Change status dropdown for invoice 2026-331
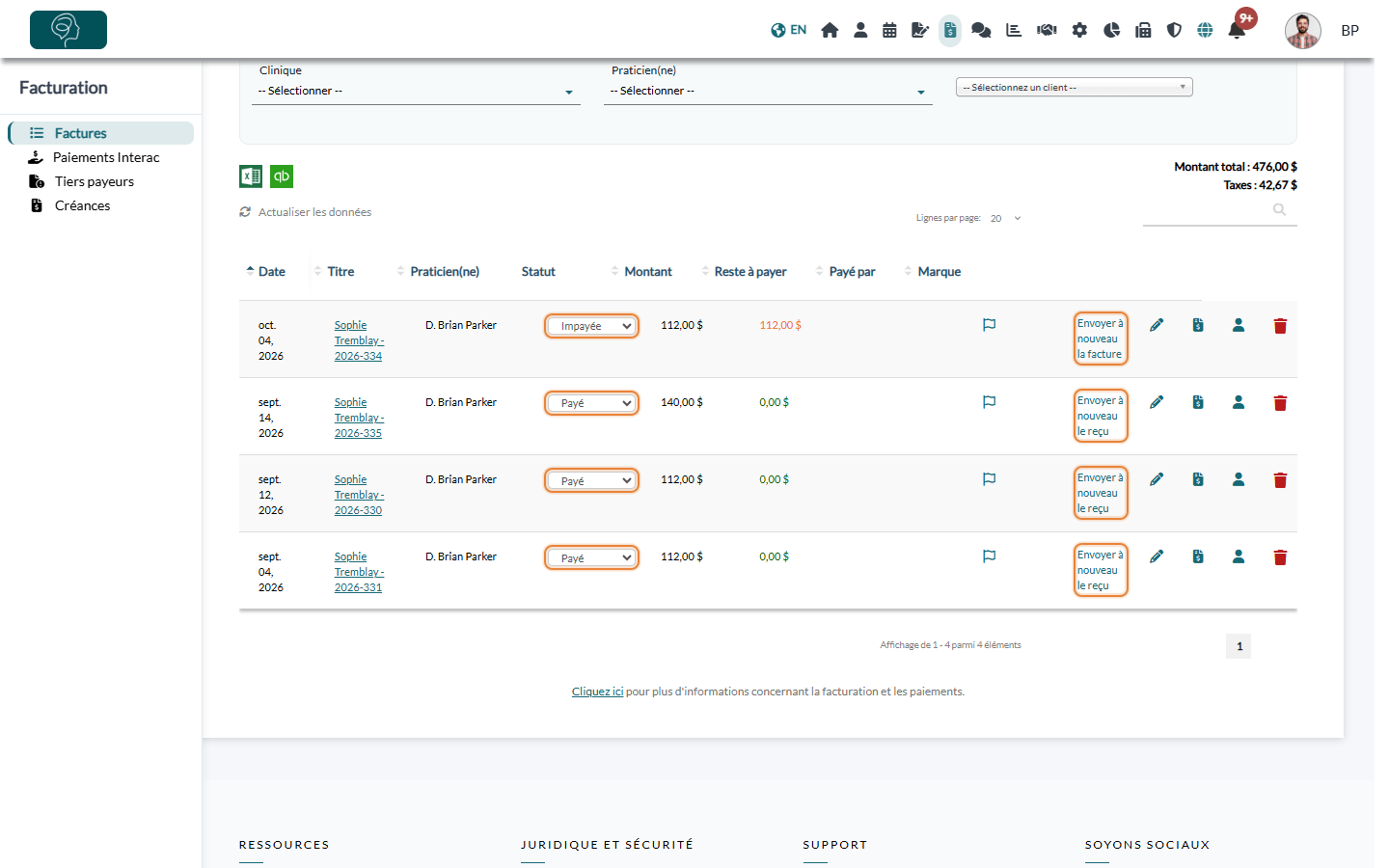Viewport: 1389px width, 868px height. [x=591, y=557]
